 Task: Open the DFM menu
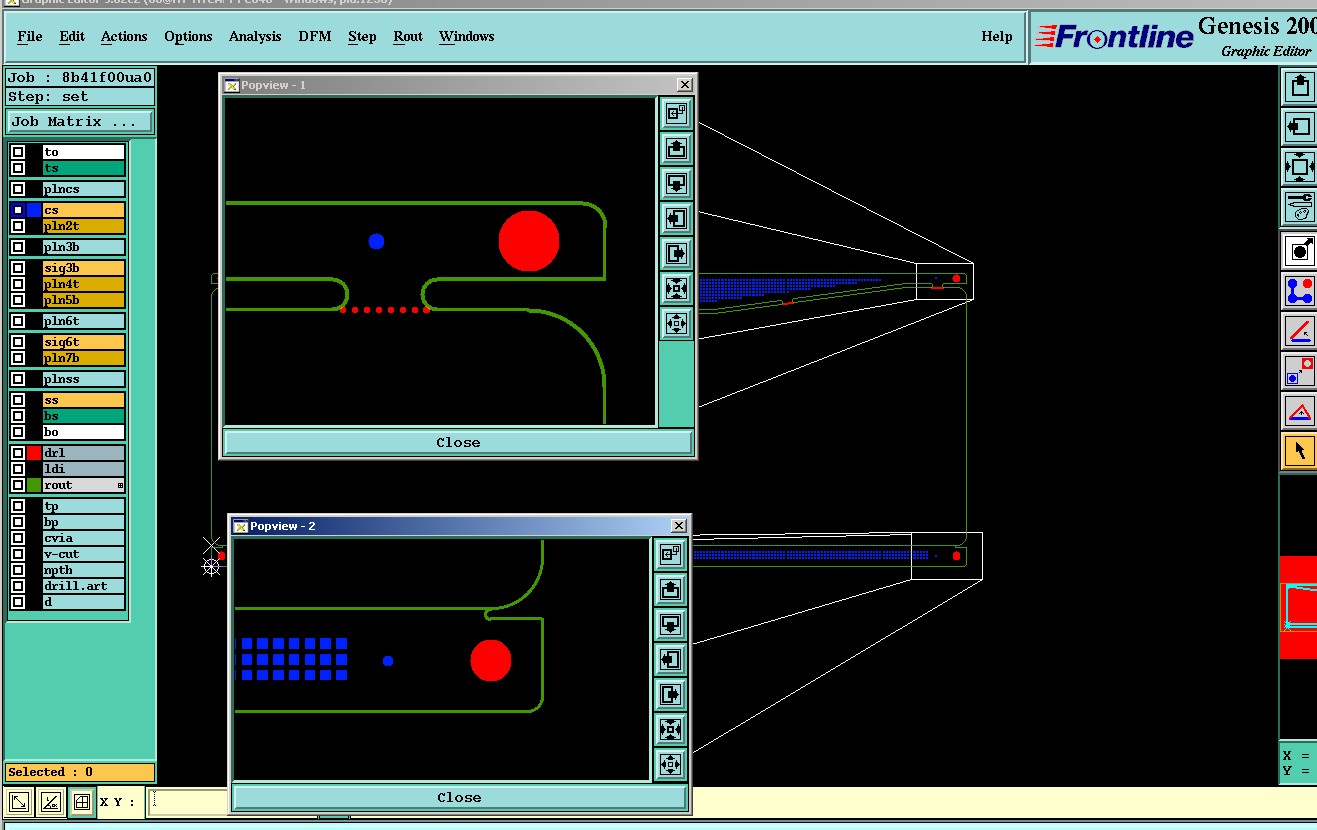point(315,36)
